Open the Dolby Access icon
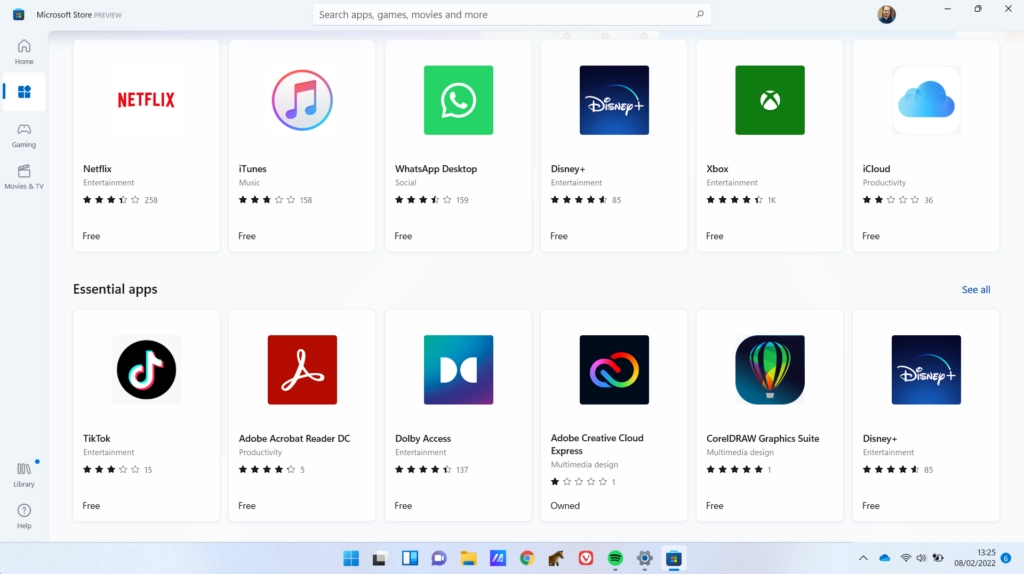Viewport: 1024px width, 574px height. click(x=458, y=370)
